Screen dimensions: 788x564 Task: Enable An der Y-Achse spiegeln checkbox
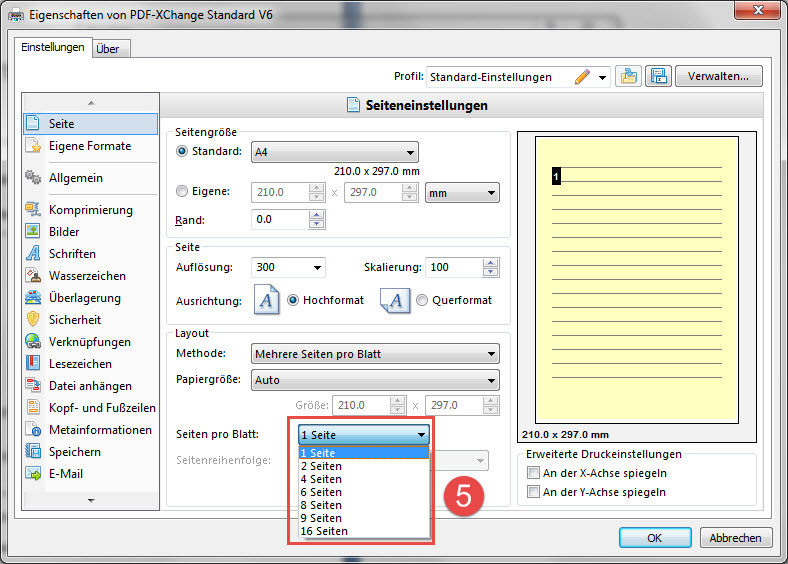point(533,492)
